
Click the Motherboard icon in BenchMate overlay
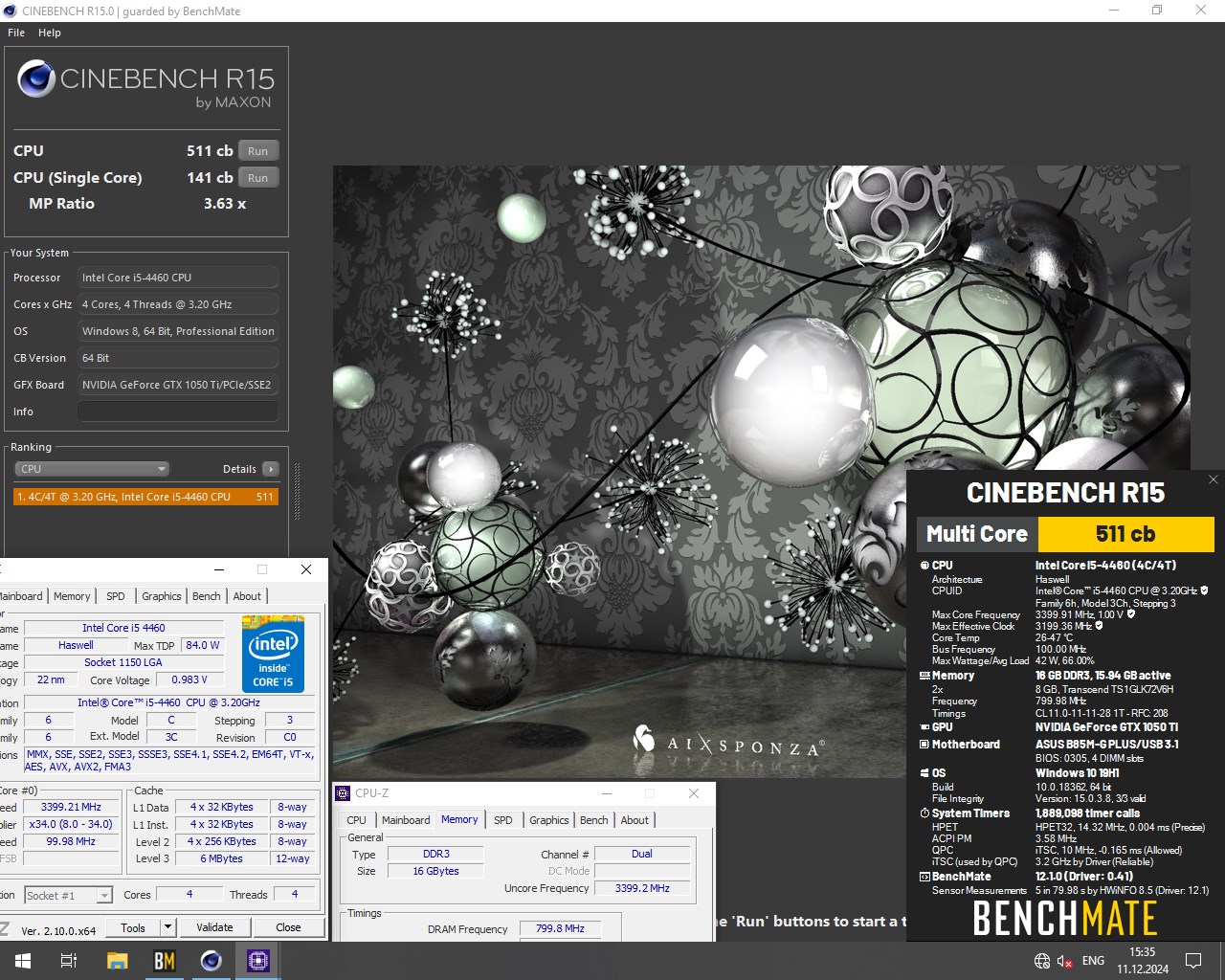coord(924,745)
